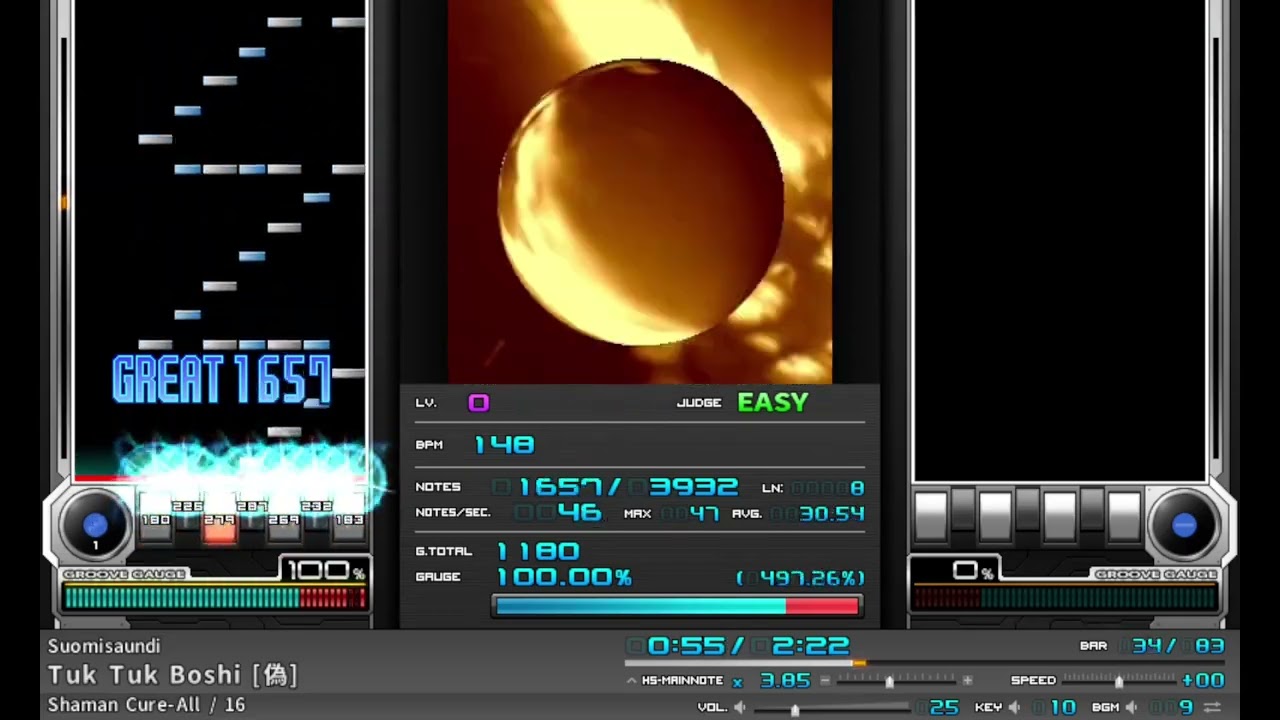The image size is (1280, 720).
Task: Click the hi-speed value 3.85
Action: (x=785, y=680)
